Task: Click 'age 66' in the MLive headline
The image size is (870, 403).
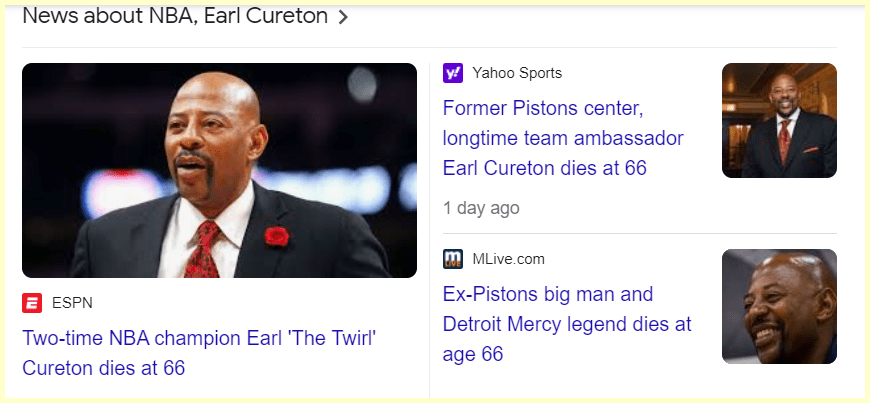Action: [x=473, y=354]
